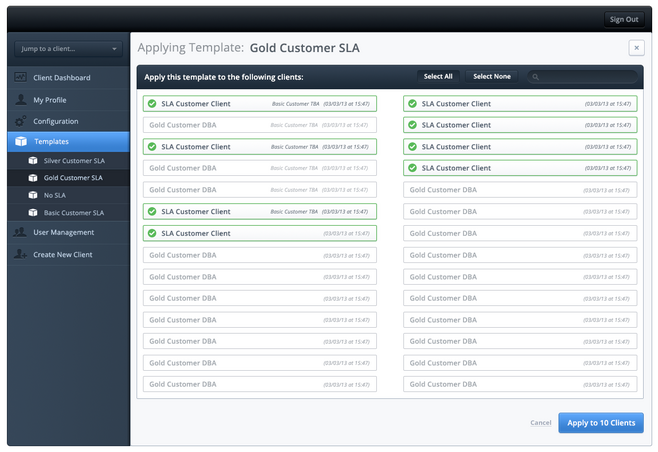The width and height of the screenshot is (658, 452).
Task: Click the Cancel link
Action: [x=540, y=423]
